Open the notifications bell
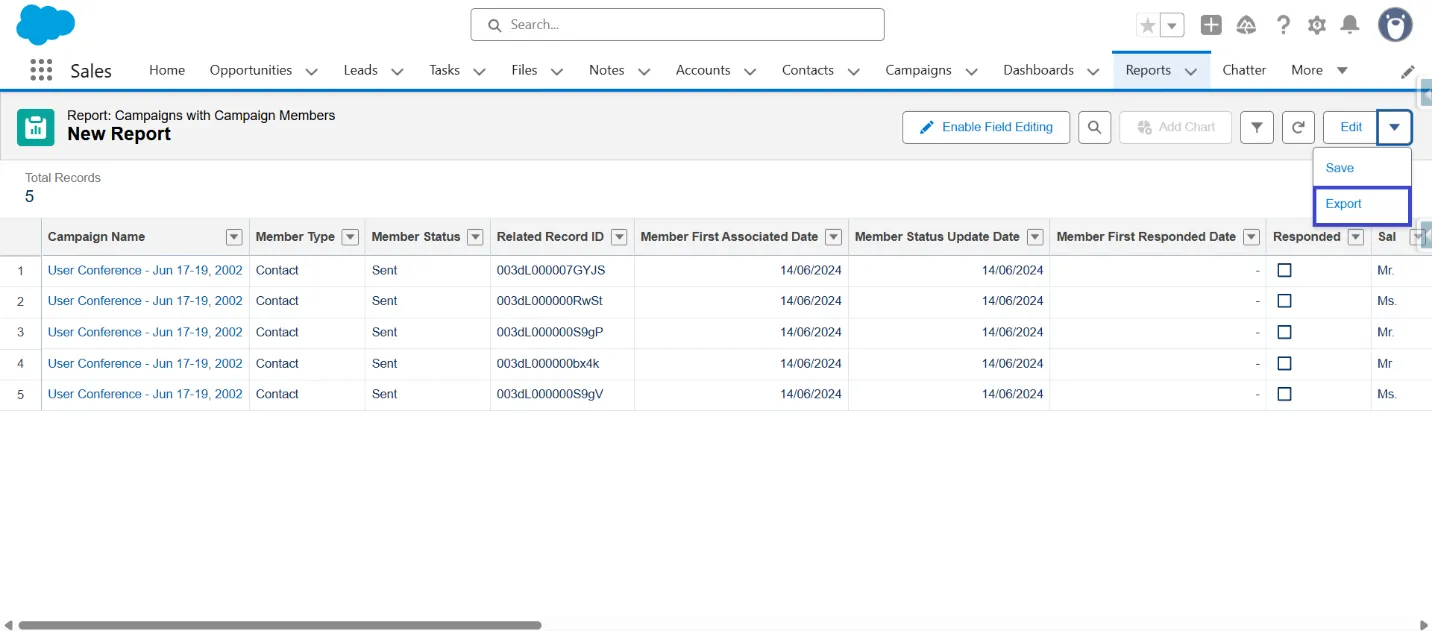 click(1350, 25)
